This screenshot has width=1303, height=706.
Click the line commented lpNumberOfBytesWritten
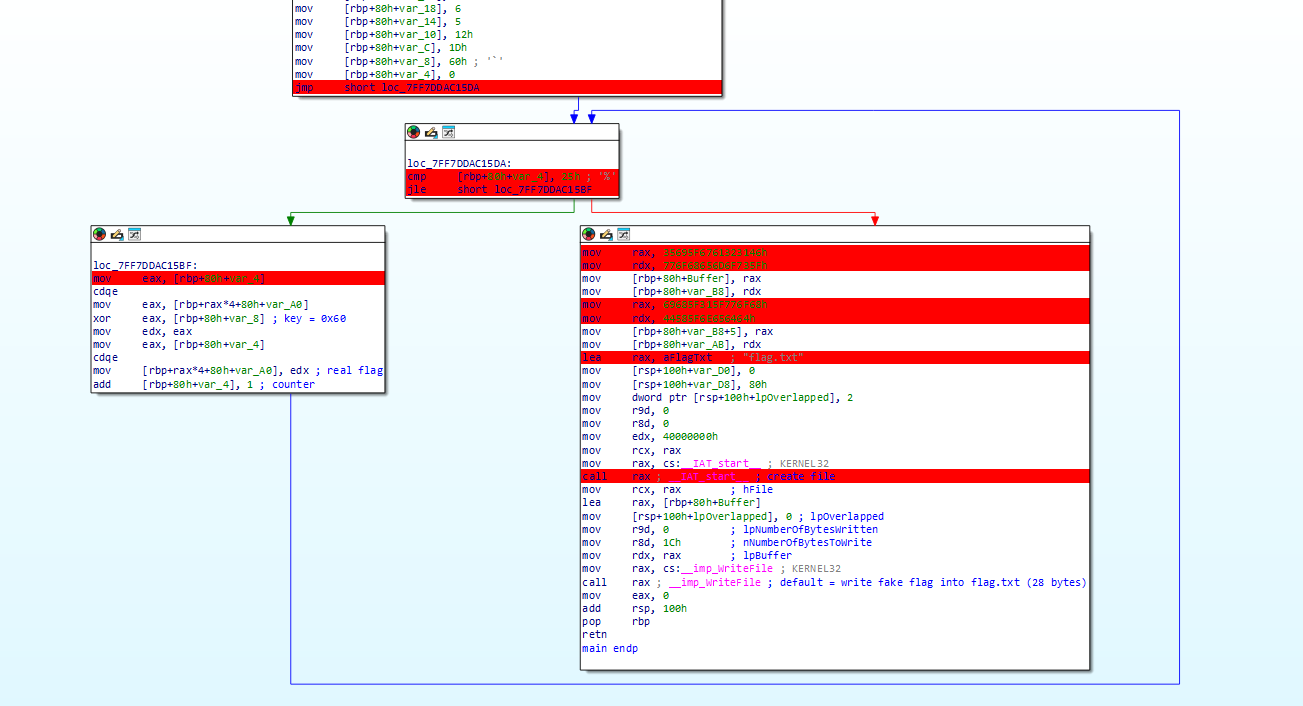(x=730, y=529)
